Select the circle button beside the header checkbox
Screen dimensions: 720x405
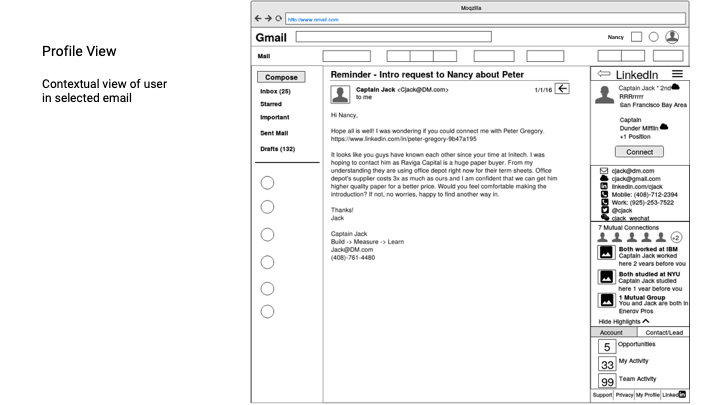[x=654, y=37]
